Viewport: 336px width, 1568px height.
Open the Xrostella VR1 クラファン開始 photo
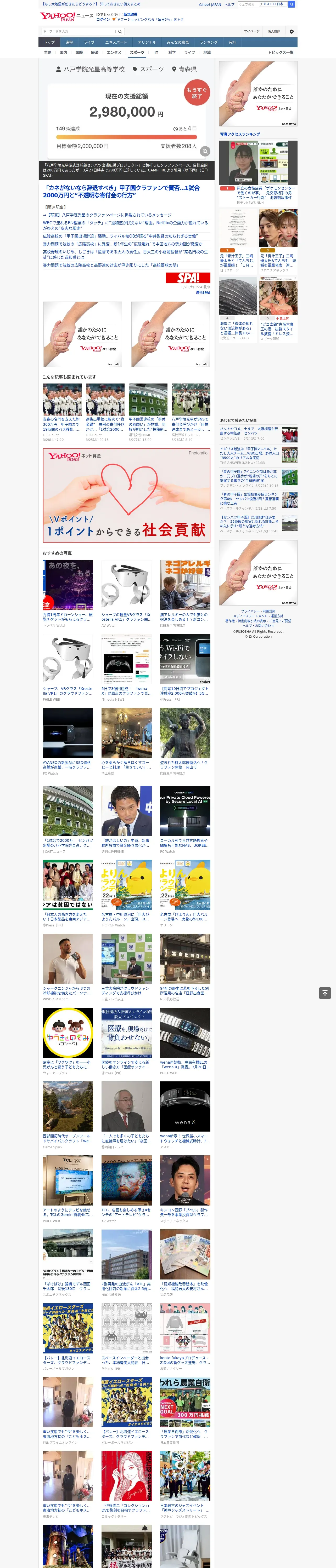[126, 585]
